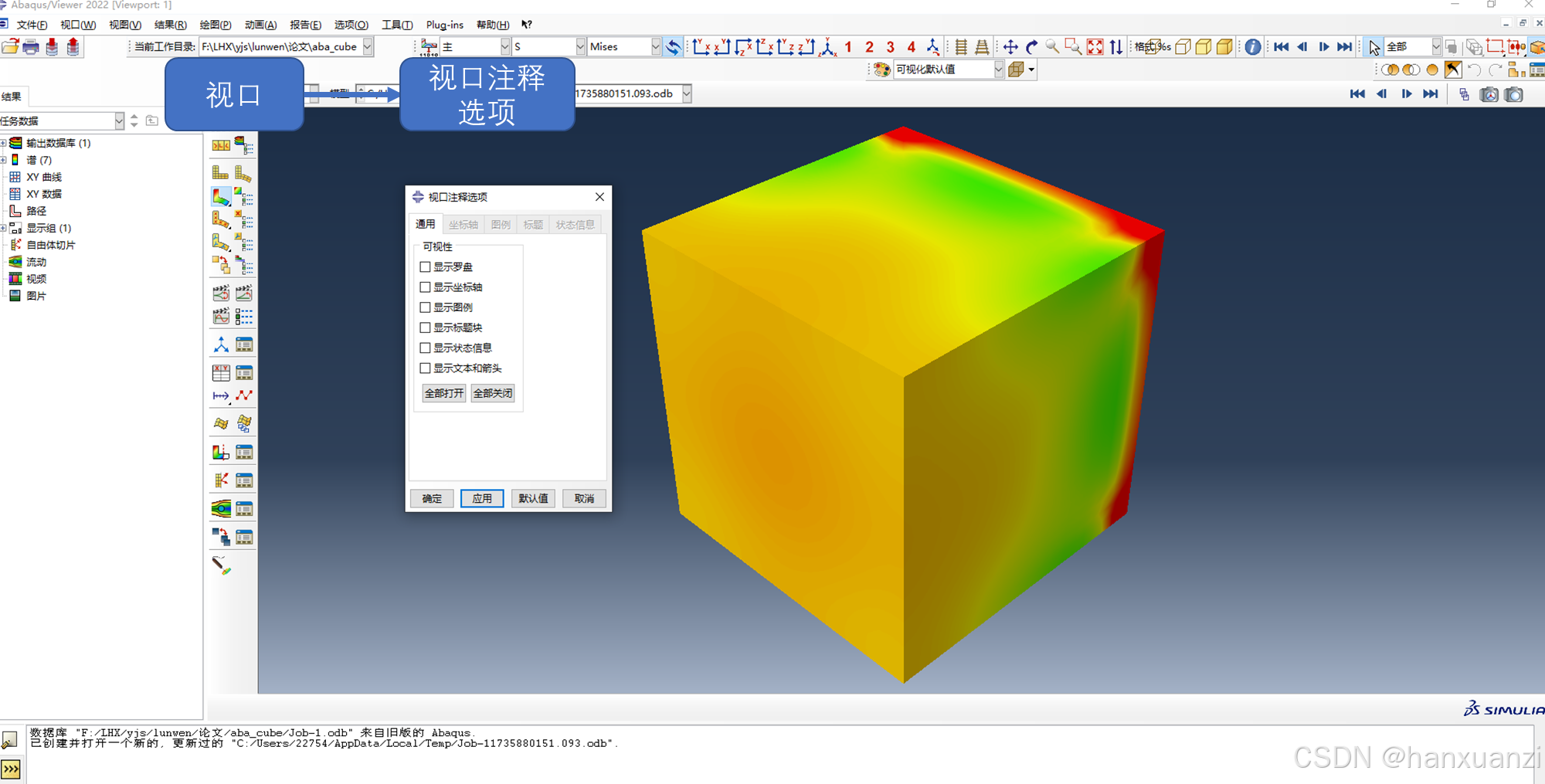Select the pan view tool
1545x784 pixels.
1010,47
